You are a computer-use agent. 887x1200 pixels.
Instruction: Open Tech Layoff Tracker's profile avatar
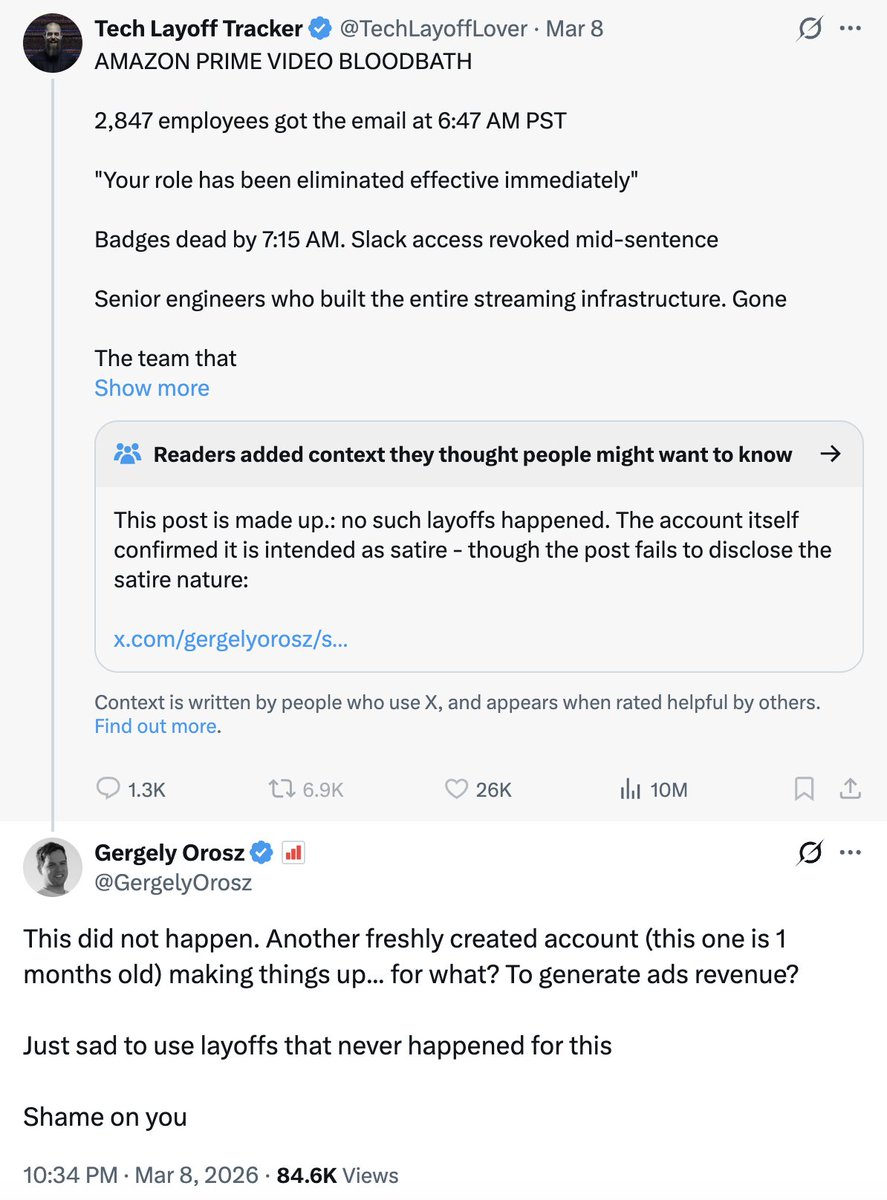click(52, 43)
